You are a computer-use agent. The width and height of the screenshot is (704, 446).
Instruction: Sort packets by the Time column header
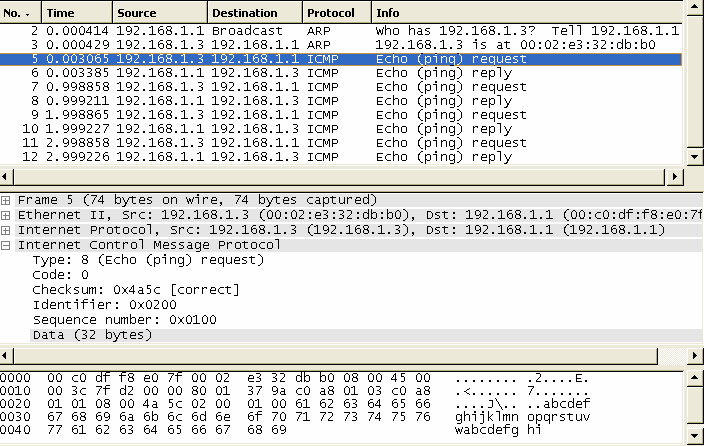coord(77,13)
